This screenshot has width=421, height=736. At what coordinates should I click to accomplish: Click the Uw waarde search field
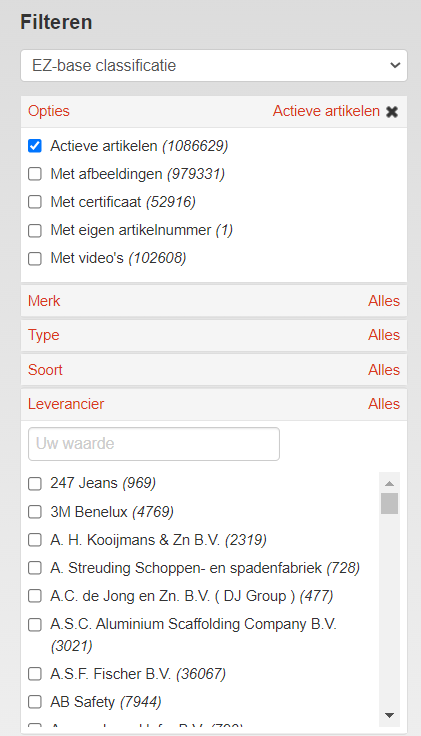click(x=154, y=444)
